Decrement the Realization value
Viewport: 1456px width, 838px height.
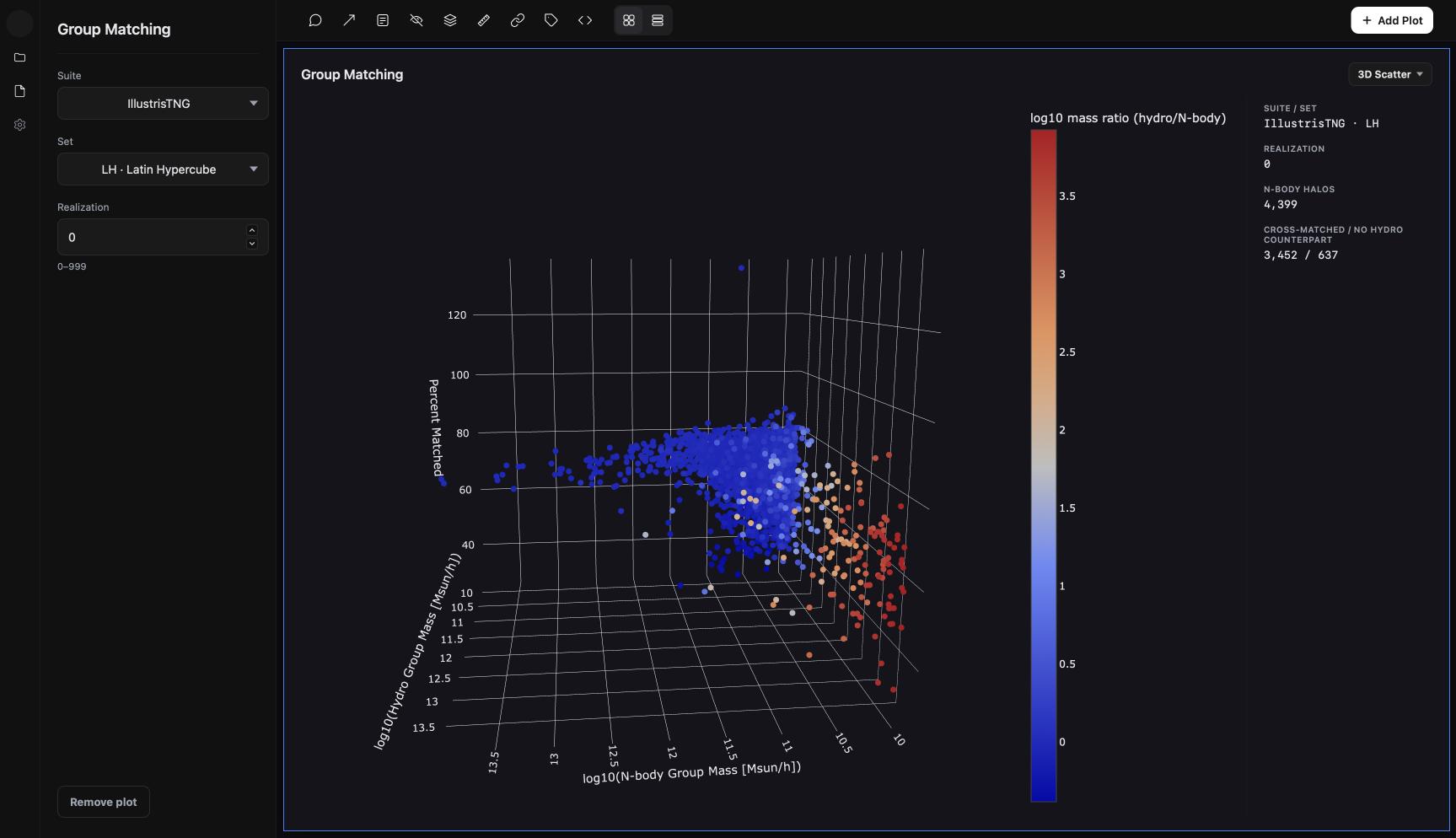[x=252, y=244]
